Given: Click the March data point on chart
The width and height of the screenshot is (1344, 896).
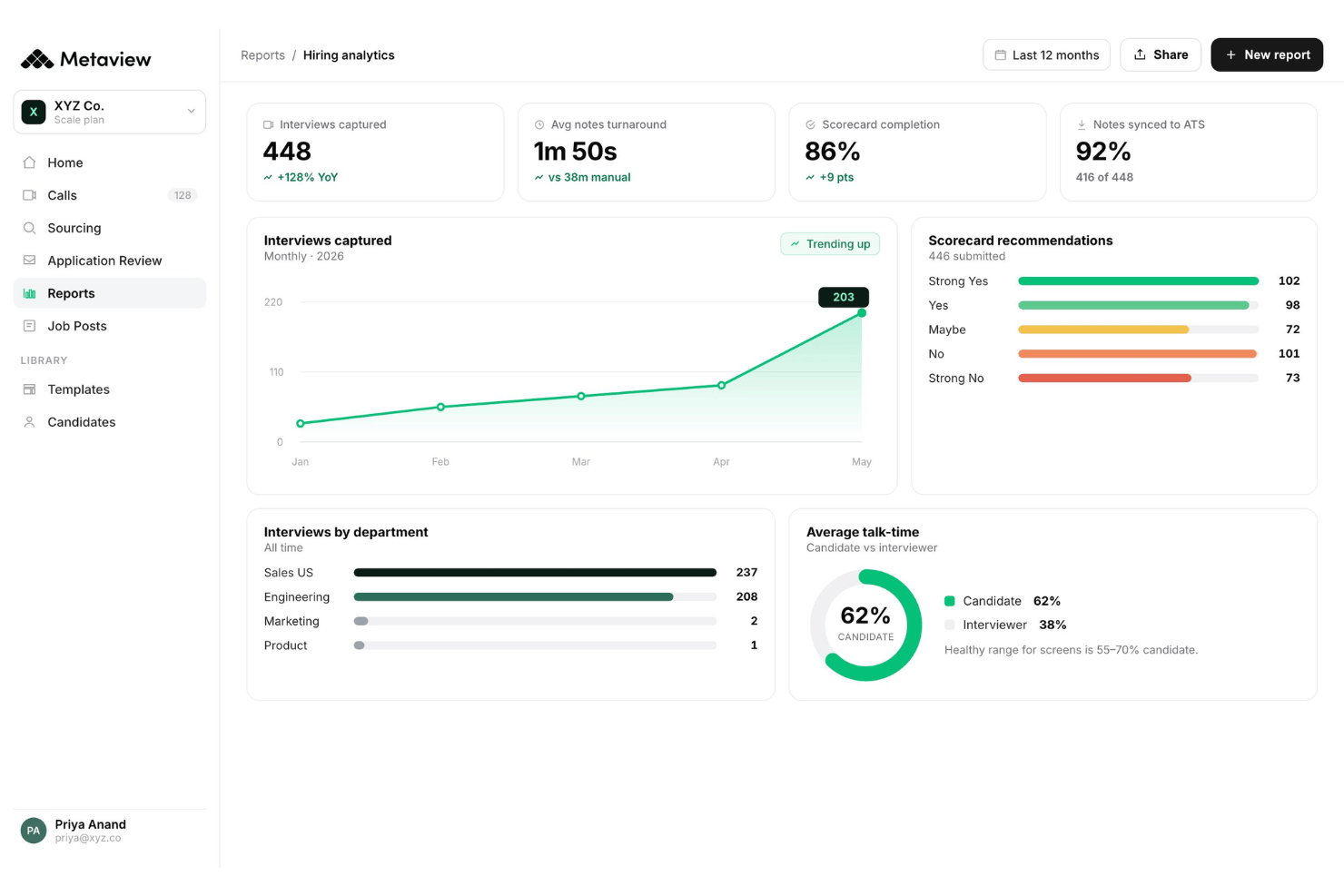Looking at the screenshot, I should tap(581, 396).
